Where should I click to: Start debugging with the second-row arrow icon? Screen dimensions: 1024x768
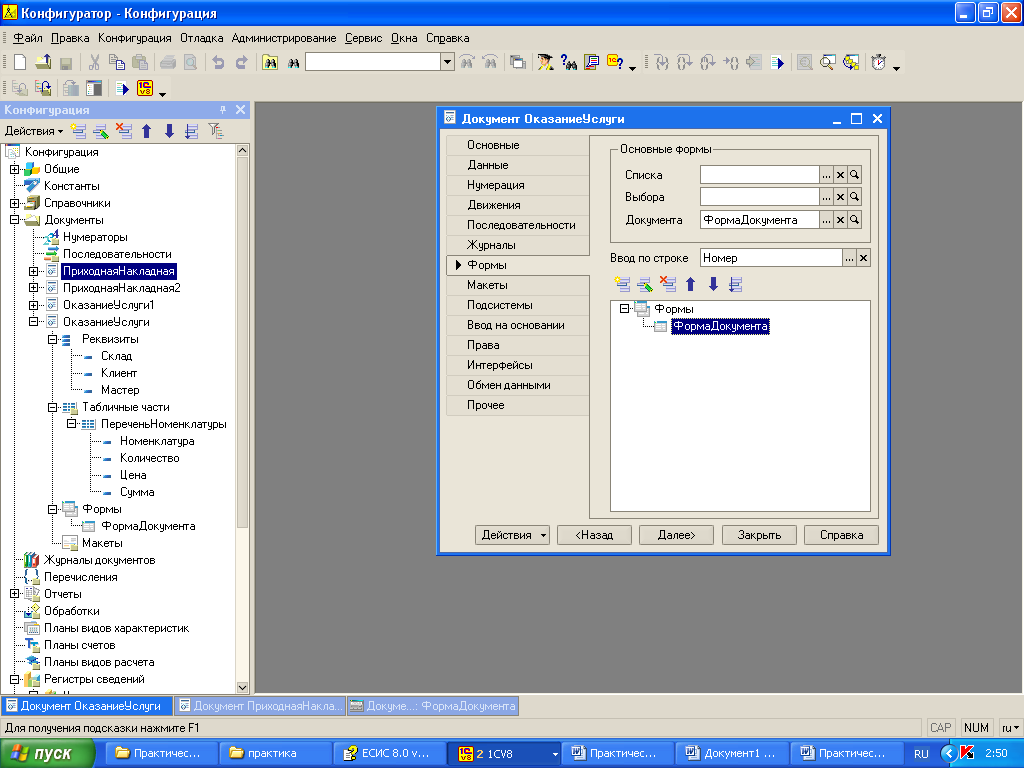click(x=122, y=88)
